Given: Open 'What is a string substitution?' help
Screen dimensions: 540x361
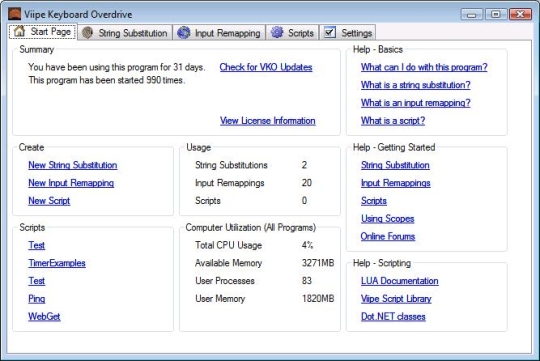Looking at the screenshot, I should coord(415,85).
